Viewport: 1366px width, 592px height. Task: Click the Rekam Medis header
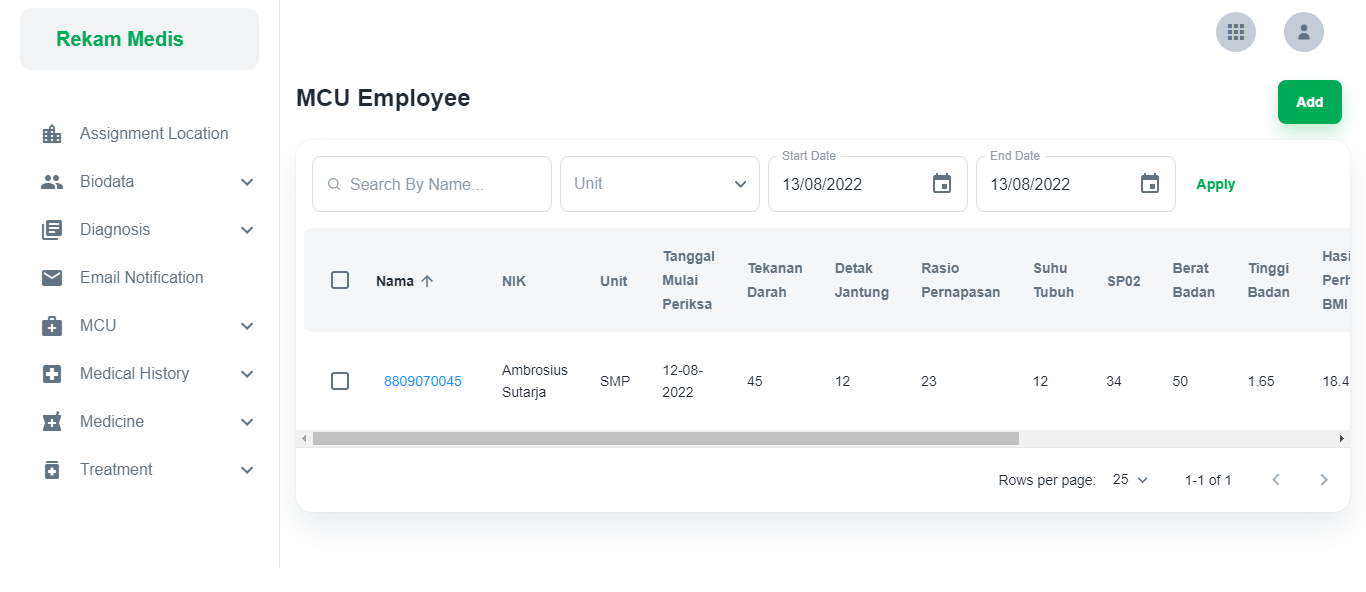click(119, 38)
